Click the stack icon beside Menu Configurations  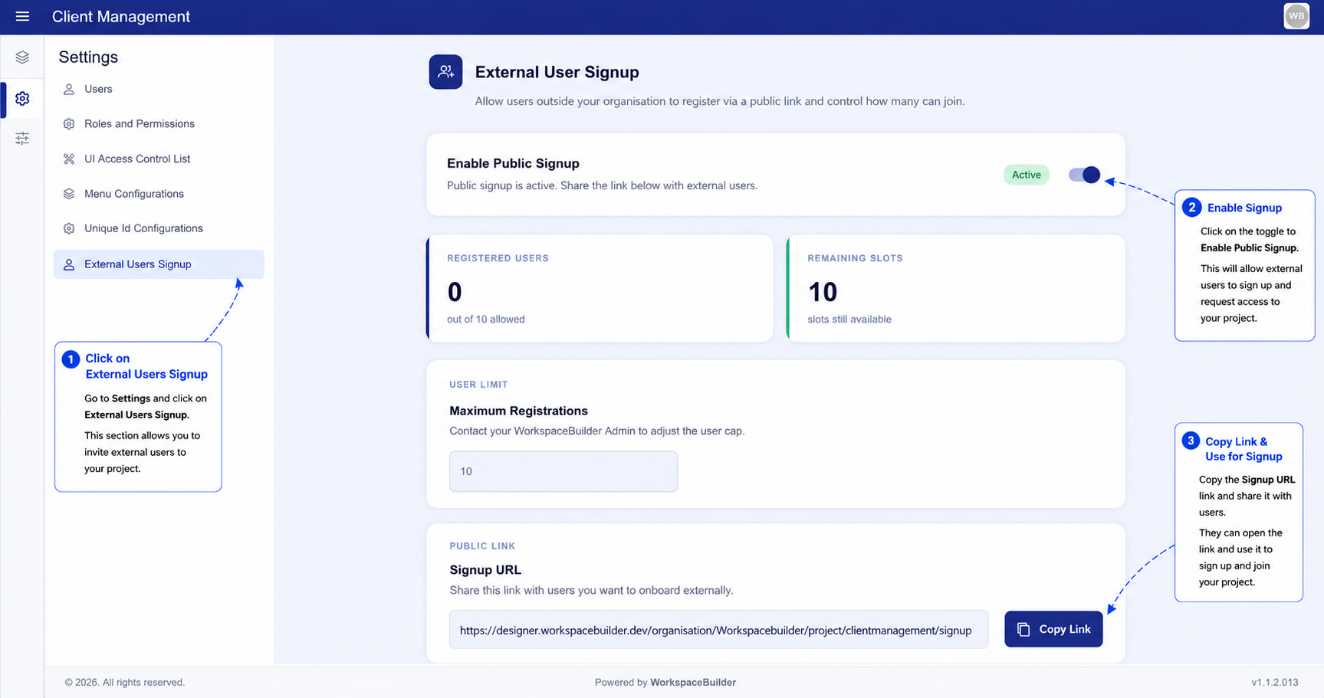(69, 194)
